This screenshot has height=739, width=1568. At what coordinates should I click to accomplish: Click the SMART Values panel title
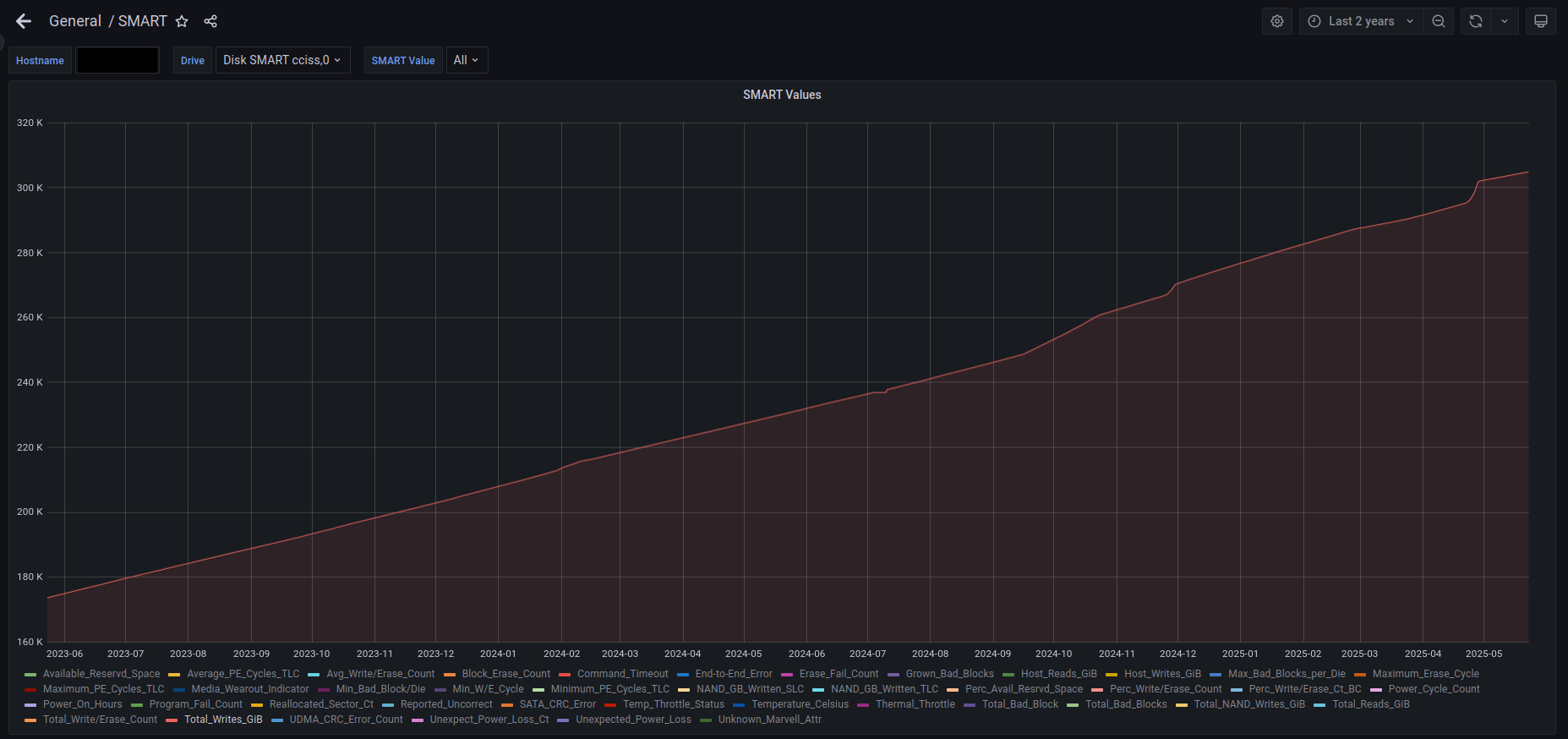point(782,95)
